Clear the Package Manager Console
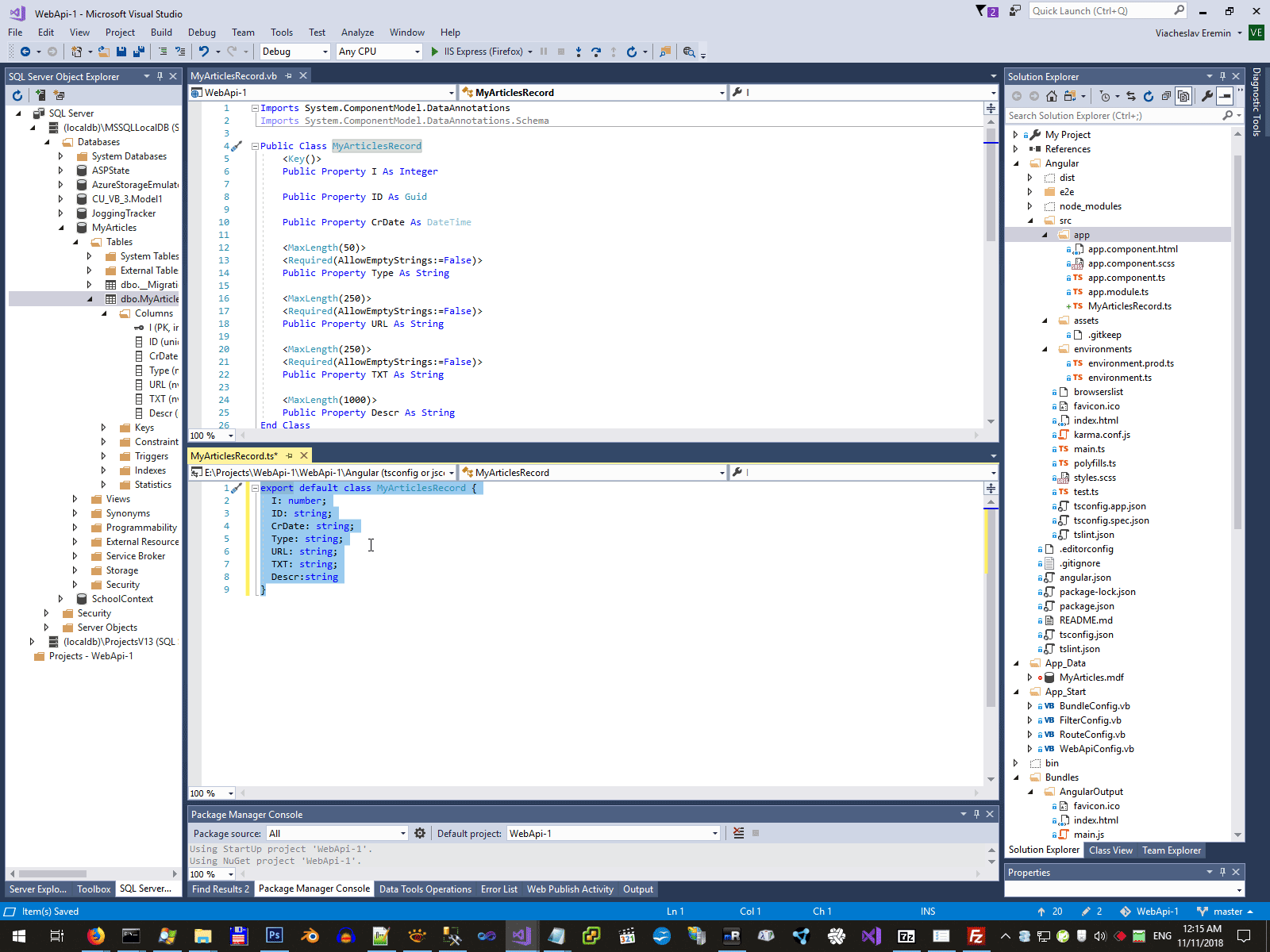Image resolution: width=1270 pixels, height=952 pixels. 739,833
